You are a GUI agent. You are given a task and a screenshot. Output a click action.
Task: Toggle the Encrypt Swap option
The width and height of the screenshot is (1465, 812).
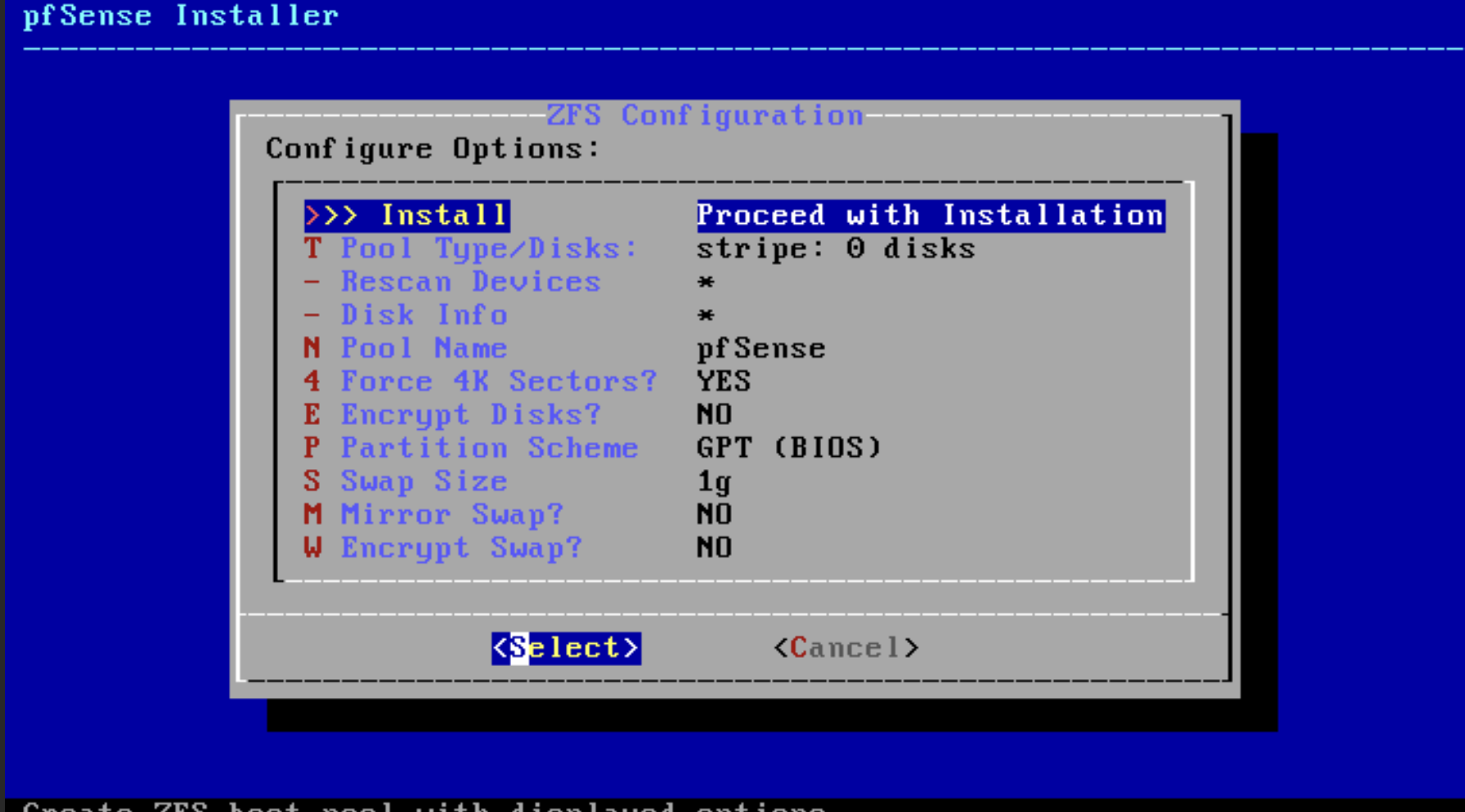[x=443, y=548]
